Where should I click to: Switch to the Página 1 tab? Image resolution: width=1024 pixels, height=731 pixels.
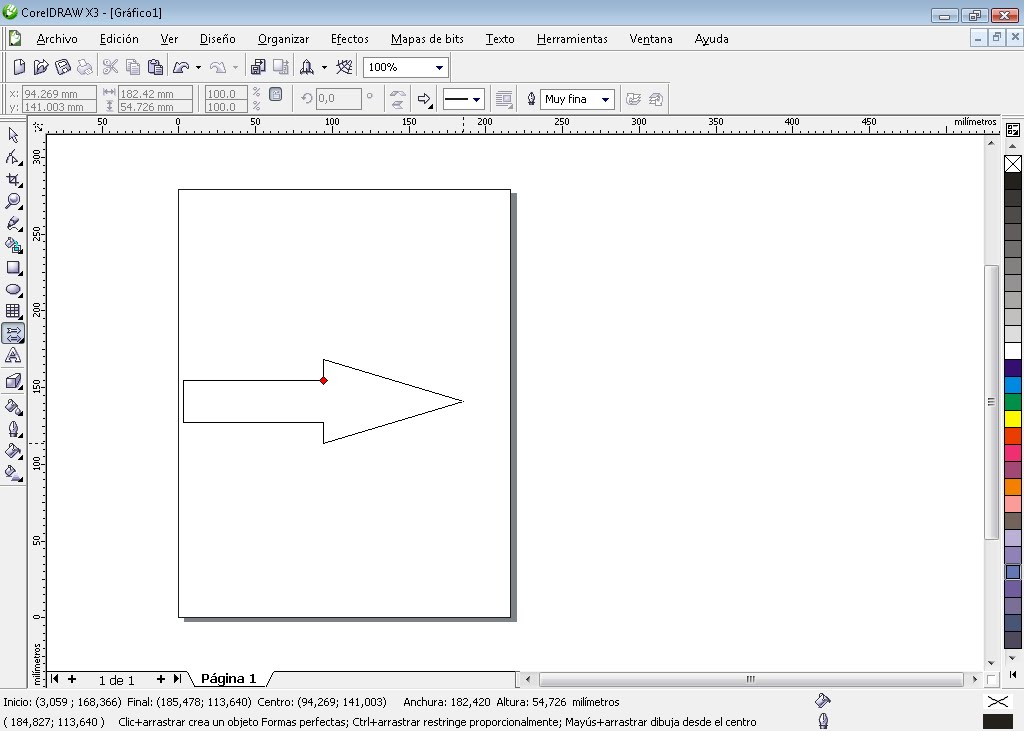click(228, 679)
